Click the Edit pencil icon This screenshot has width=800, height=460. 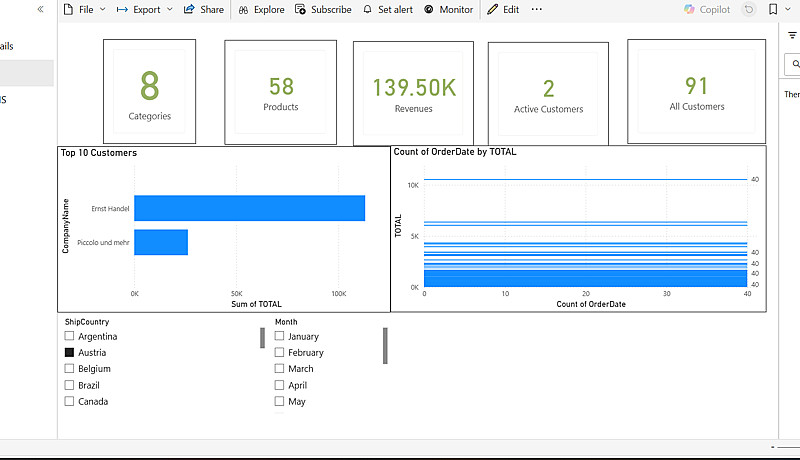492,9
